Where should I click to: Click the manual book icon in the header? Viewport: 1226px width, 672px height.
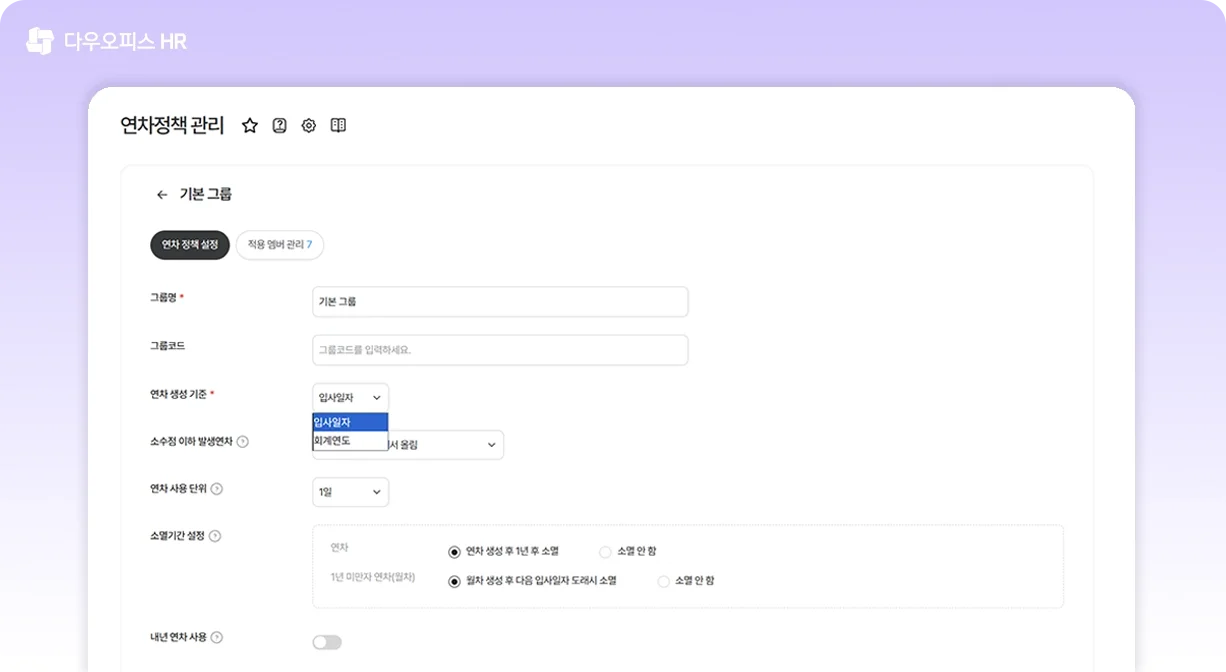click(337, 125)
